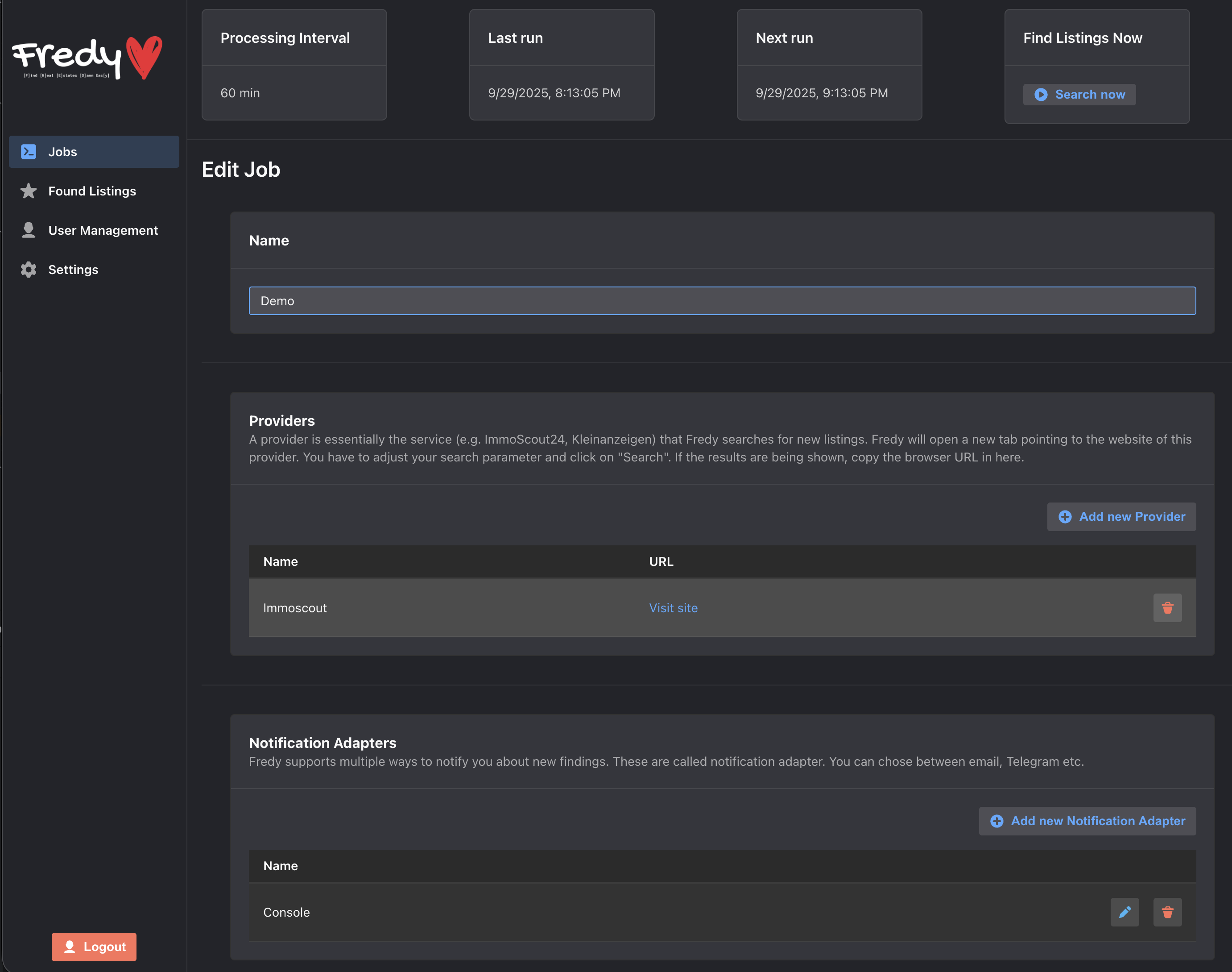Start a search with Search now
This screenshot has height=972, width=1232.
point(1079,95)
